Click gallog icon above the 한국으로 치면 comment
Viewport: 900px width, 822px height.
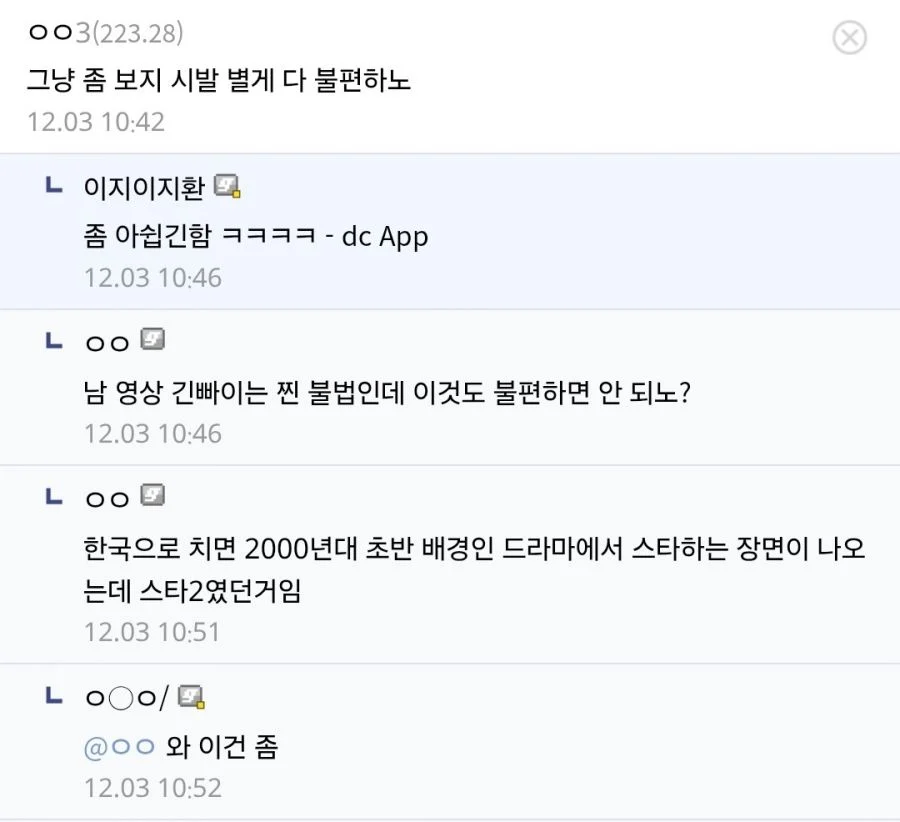point(152,495)
